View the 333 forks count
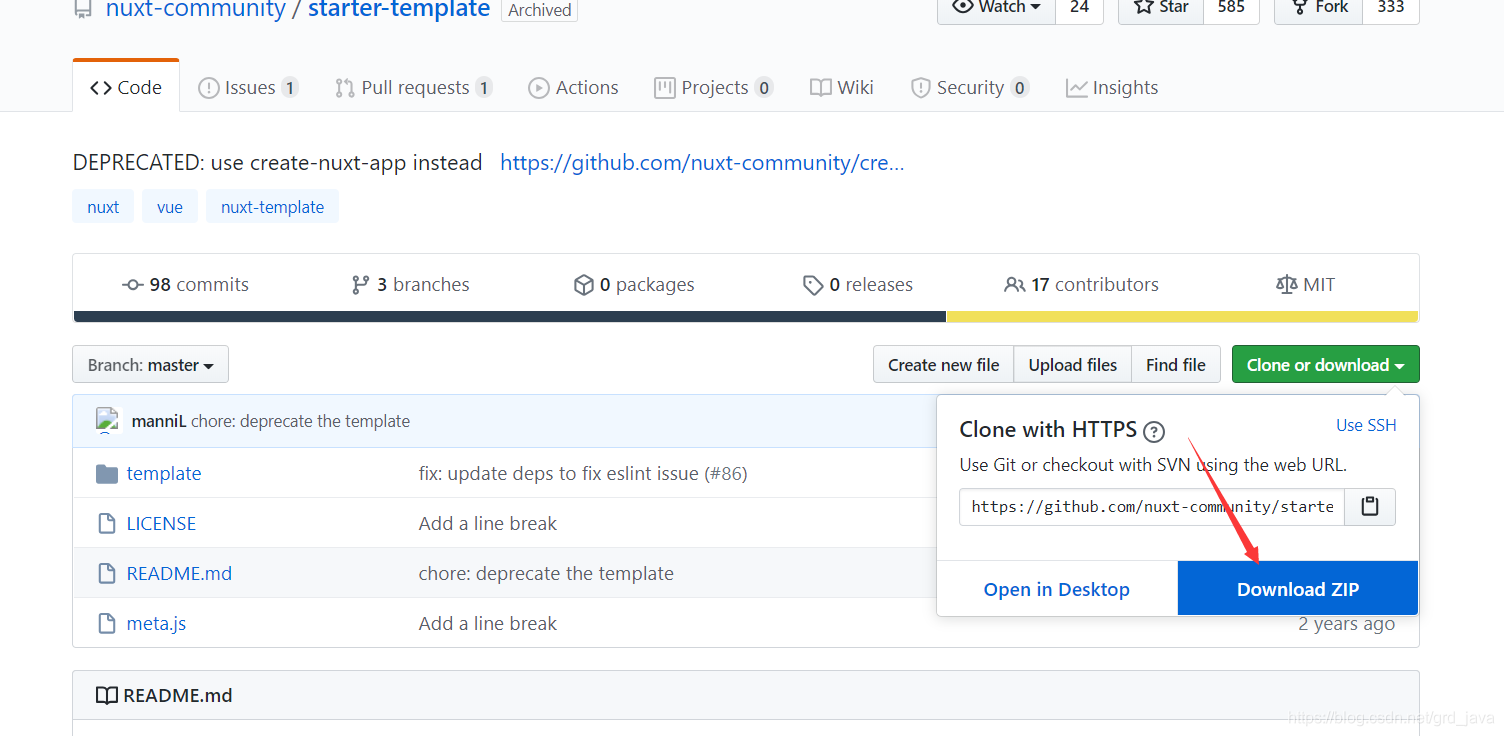Screen dimensions: 1504x736 pos(1391,7)
